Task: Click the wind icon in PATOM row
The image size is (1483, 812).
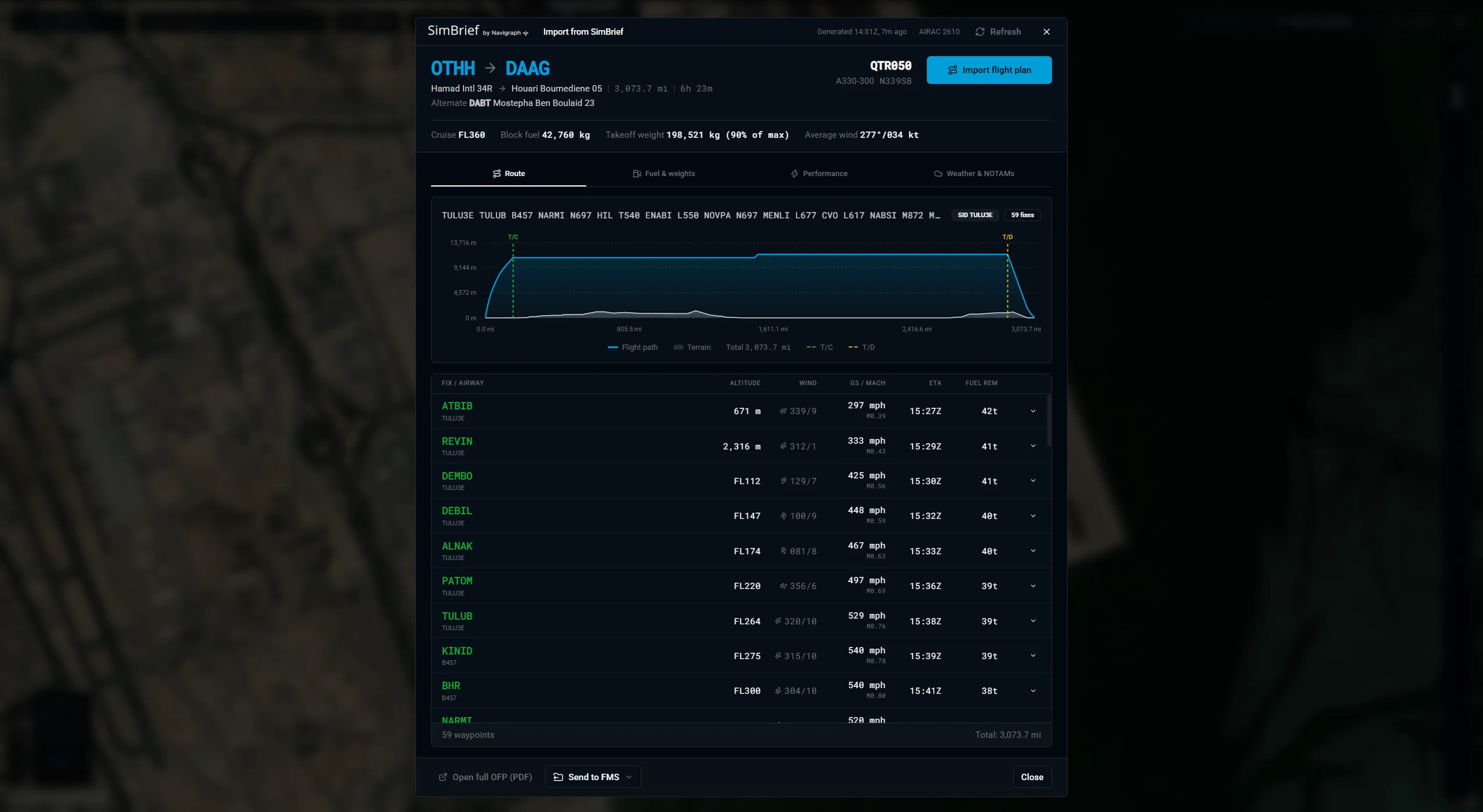Action: pyautogui.click(x=783, y=586)
